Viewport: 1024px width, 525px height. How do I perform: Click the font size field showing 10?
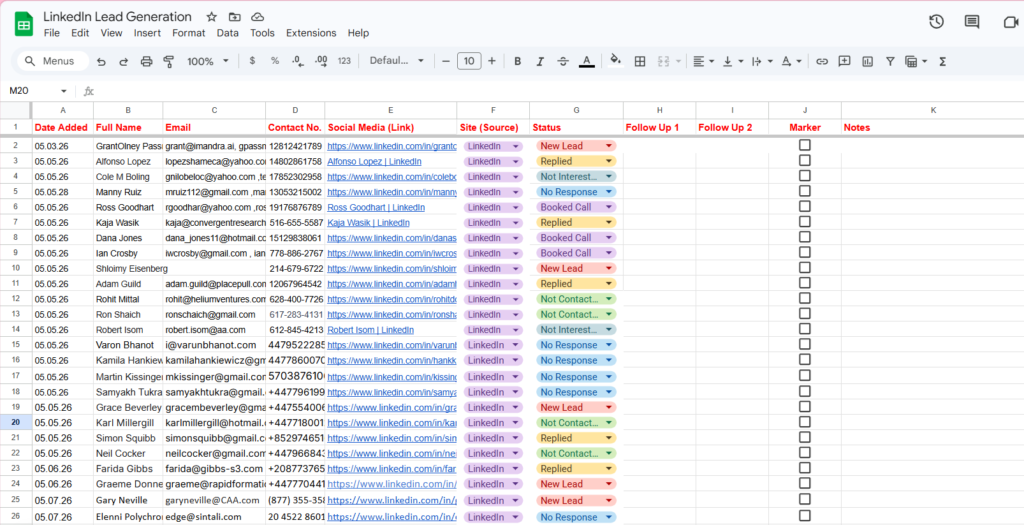[x=469, y=61]
